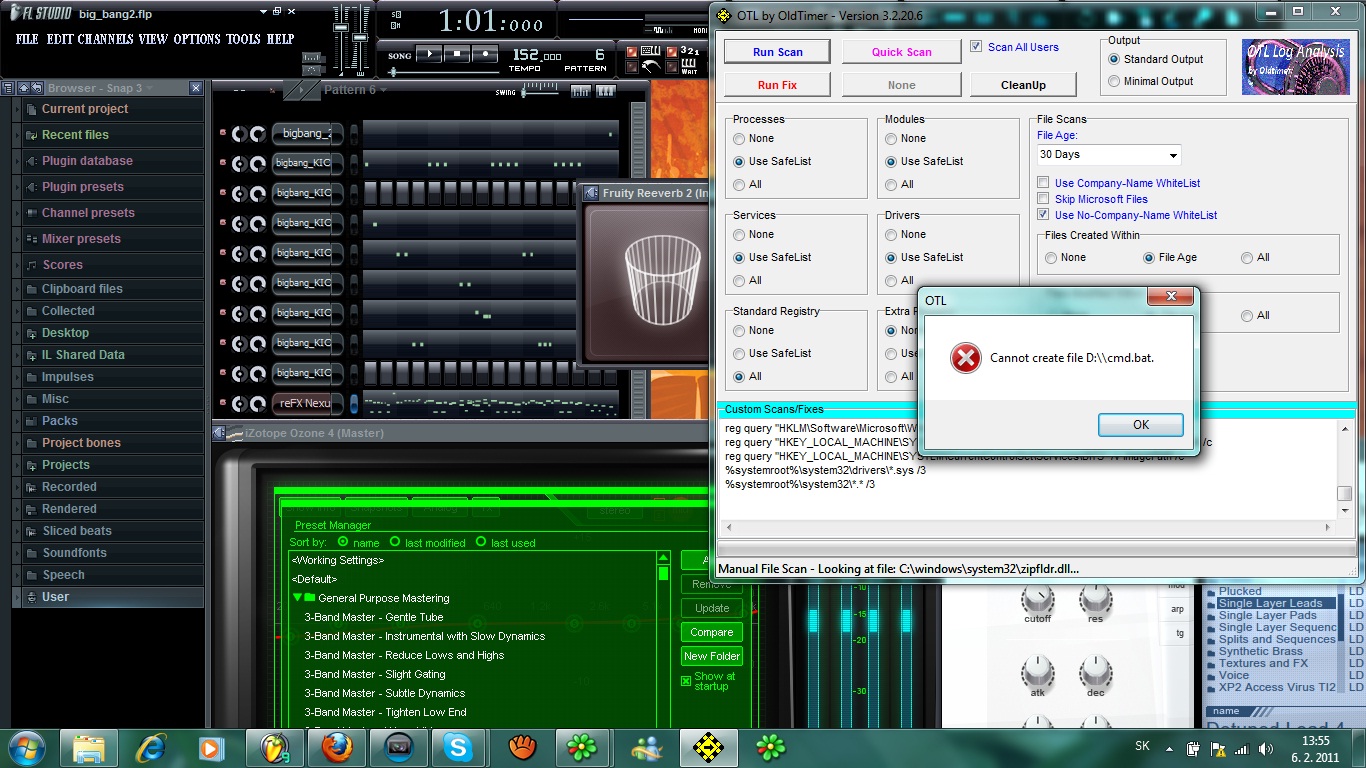Open Skype from the taskbar

[x=458, y=747]
